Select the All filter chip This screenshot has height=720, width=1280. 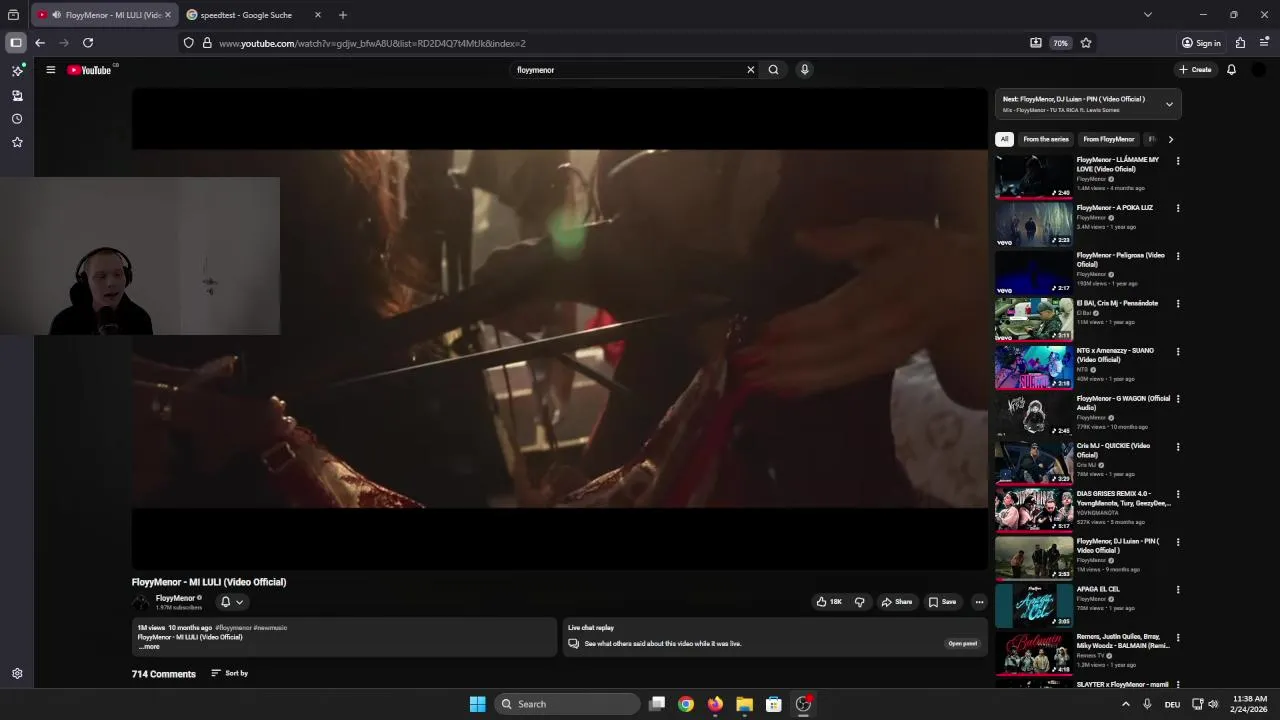click(1004, 139)
